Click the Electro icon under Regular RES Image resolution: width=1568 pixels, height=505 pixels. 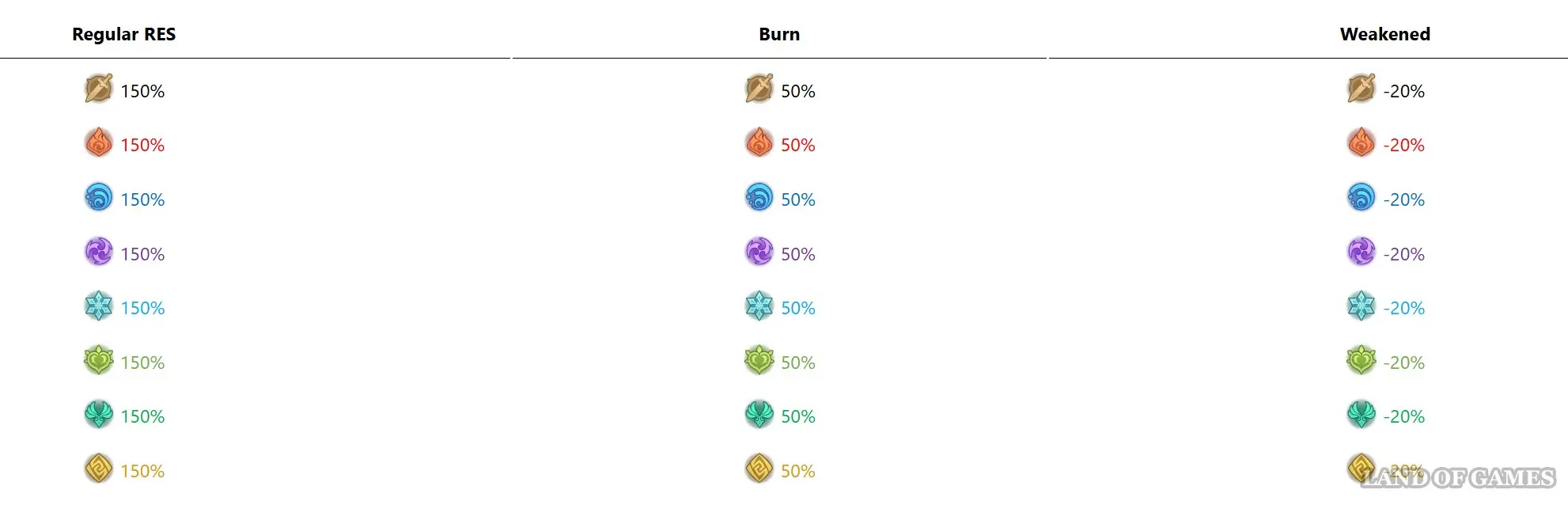click(99, 252)
